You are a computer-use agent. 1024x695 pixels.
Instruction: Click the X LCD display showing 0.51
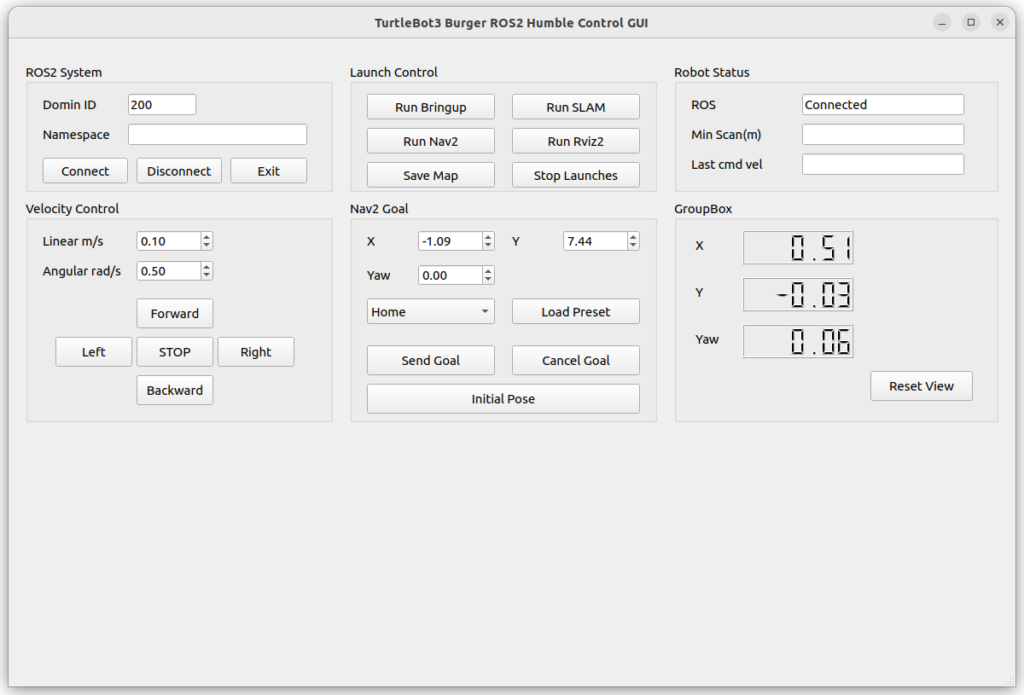tap(798, 248)
